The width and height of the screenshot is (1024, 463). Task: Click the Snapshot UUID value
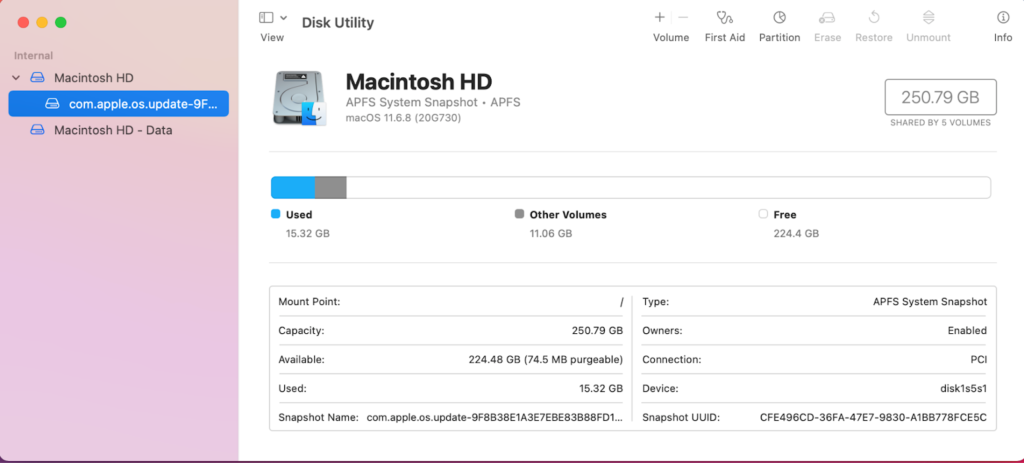873,417
